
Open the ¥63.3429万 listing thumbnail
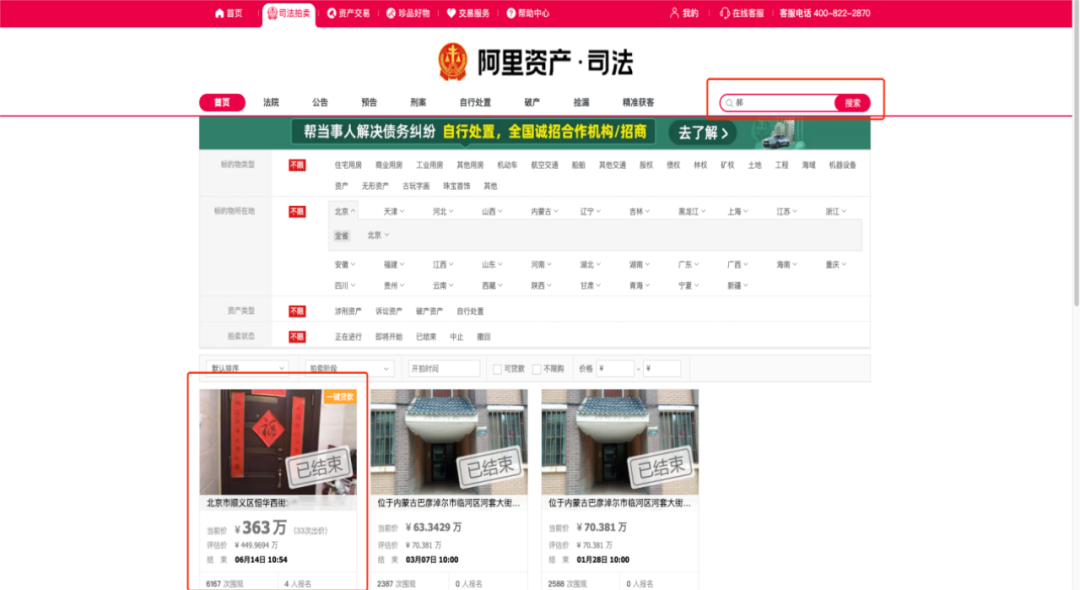[x=449, y=442]
